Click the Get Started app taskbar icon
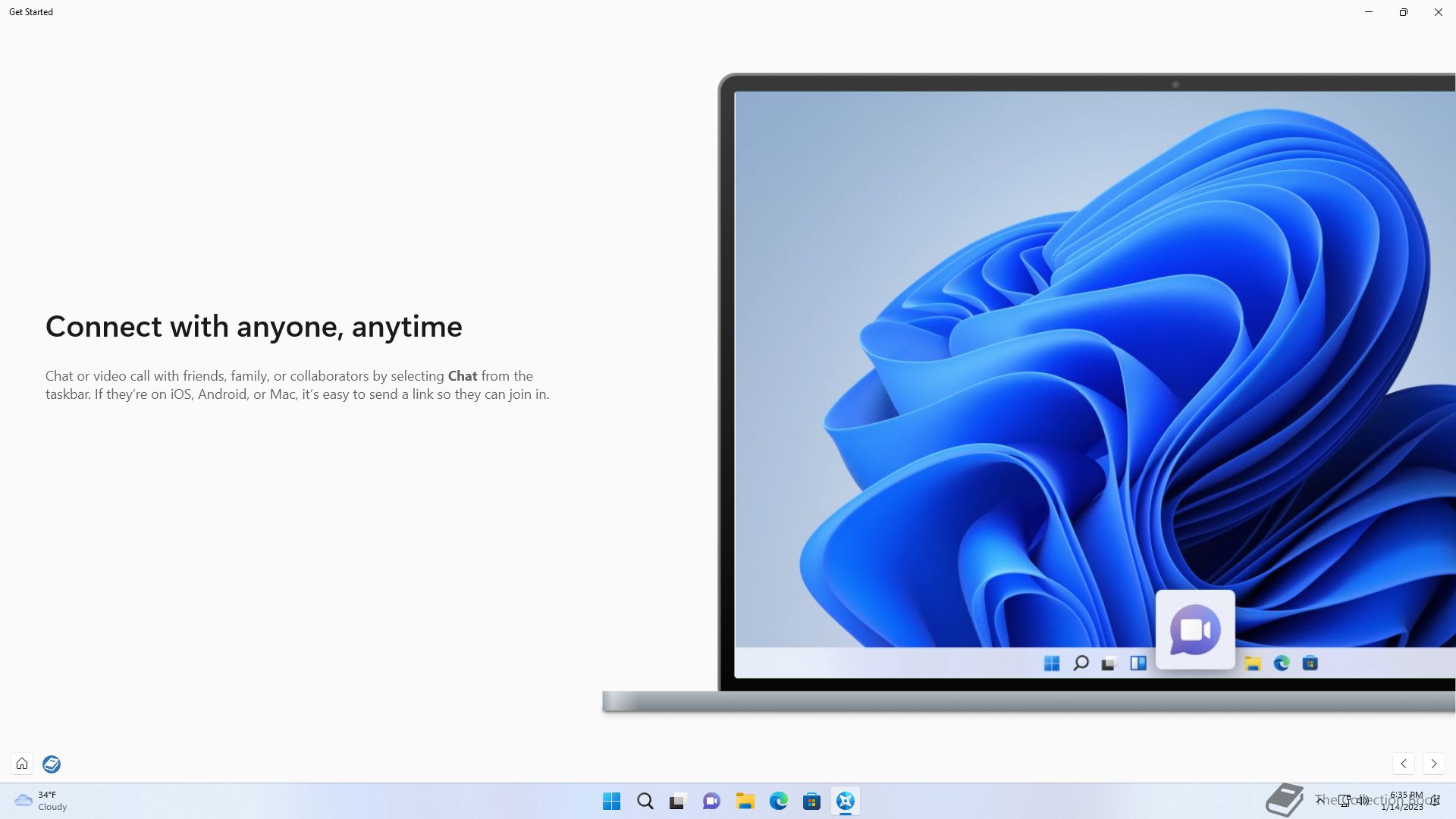 (x=845, y=801)
